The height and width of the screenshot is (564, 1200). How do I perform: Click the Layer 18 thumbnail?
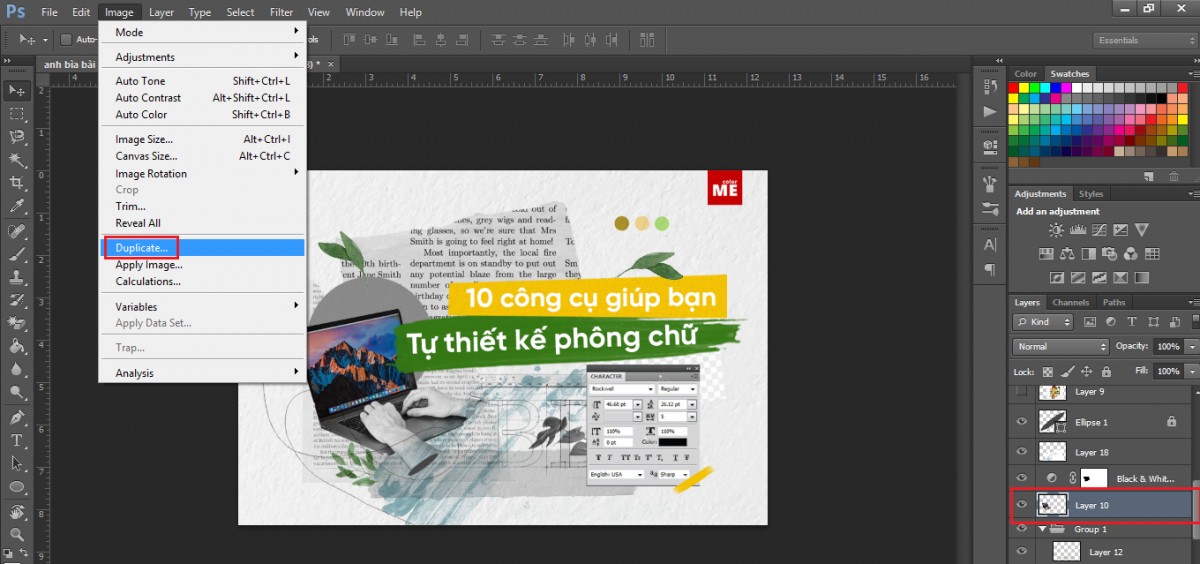(x=1053, y=452)
